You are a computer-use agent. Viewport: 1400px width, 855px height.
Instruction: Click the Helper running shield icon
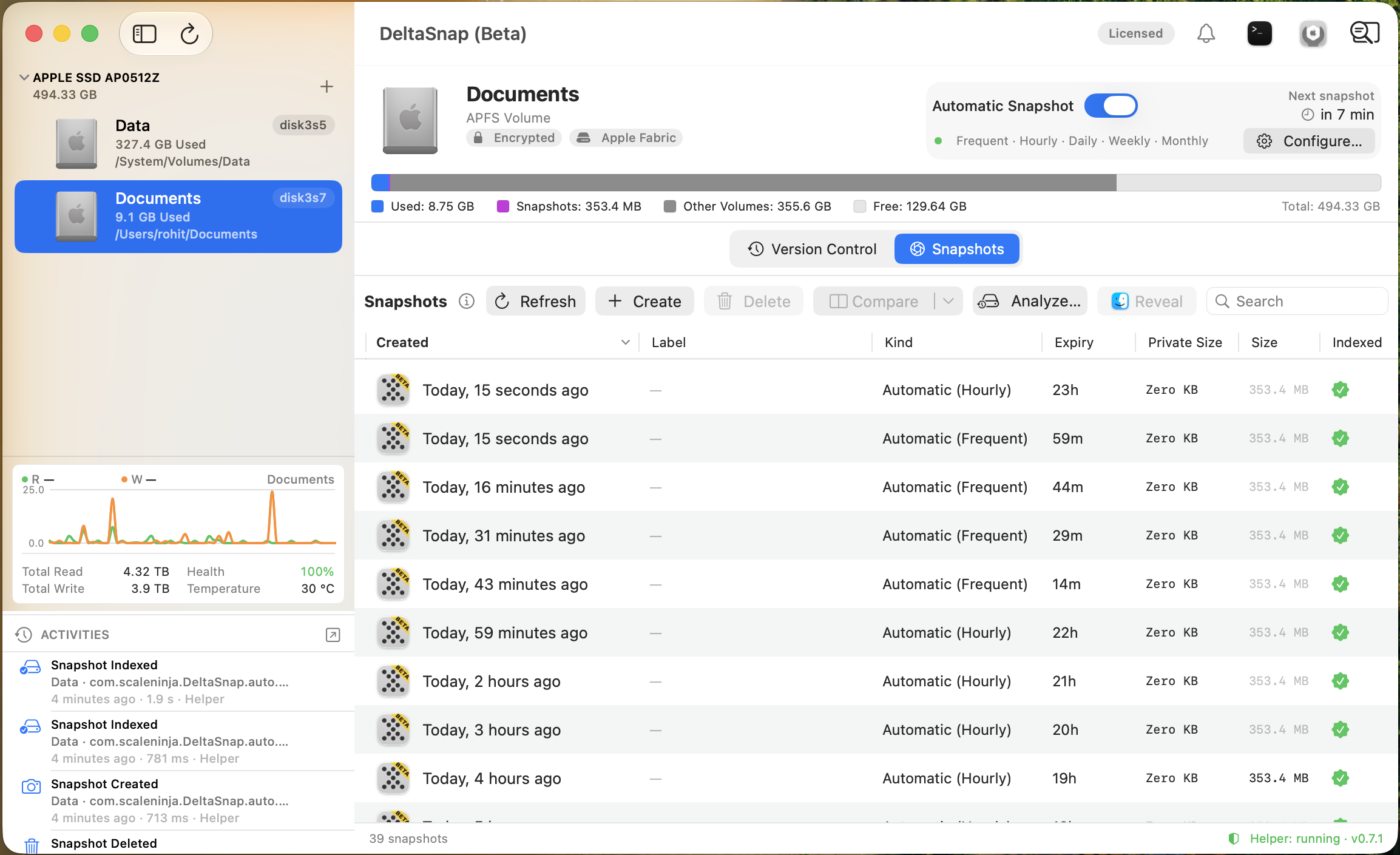1233,839
